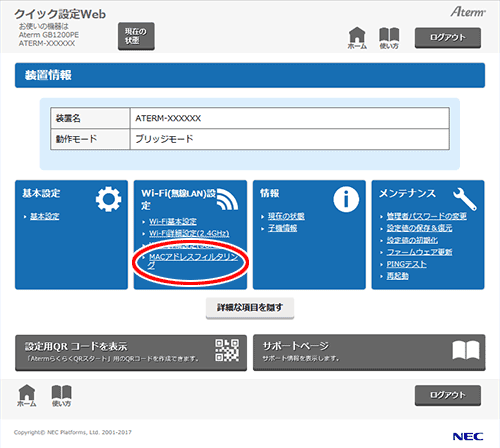
Task: Open ファームウェア更新 link
Action: coord(419,252)
